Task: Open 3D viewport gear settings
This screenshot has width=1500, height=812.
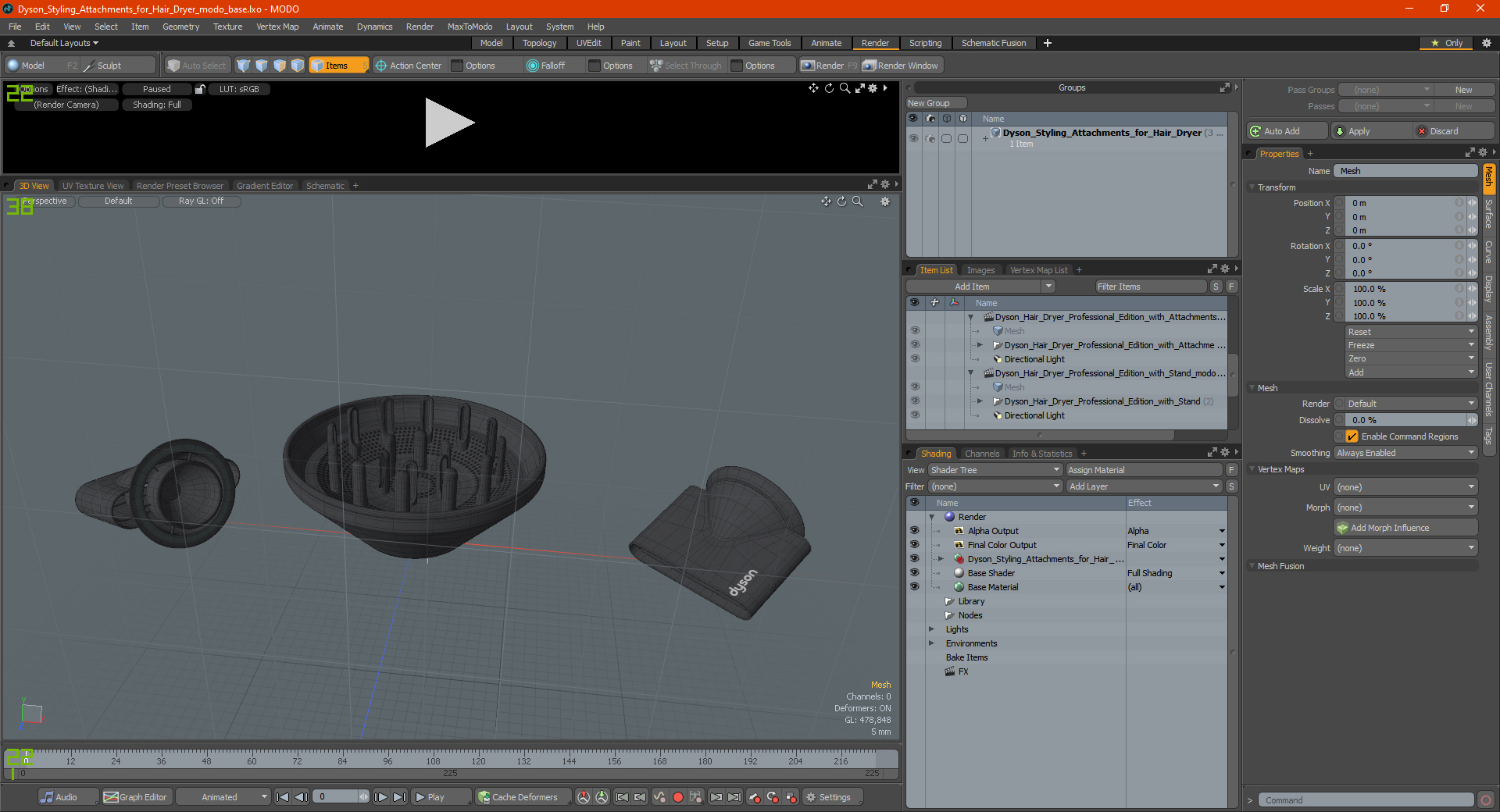Action: [x=885, y=201]
